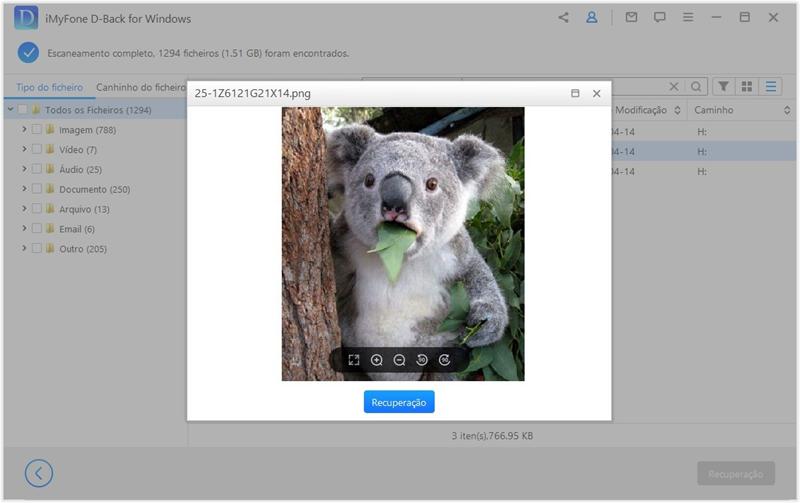Go back with the circular arrow button

click(x=39, y=473)
